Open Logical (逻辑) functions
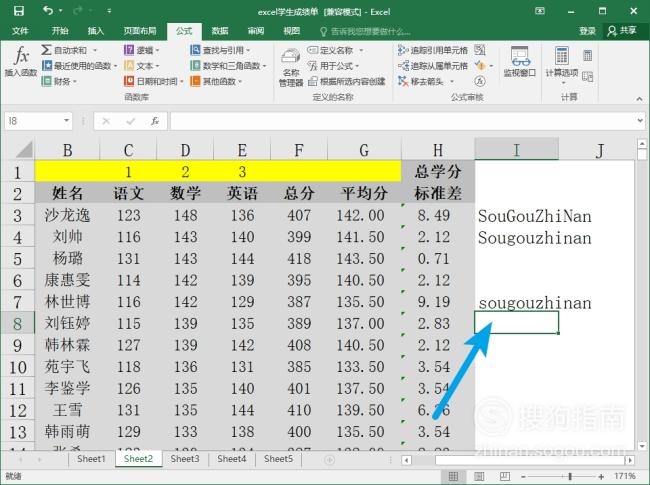Screen dimensions: 650x485 (x=139, y=50)
